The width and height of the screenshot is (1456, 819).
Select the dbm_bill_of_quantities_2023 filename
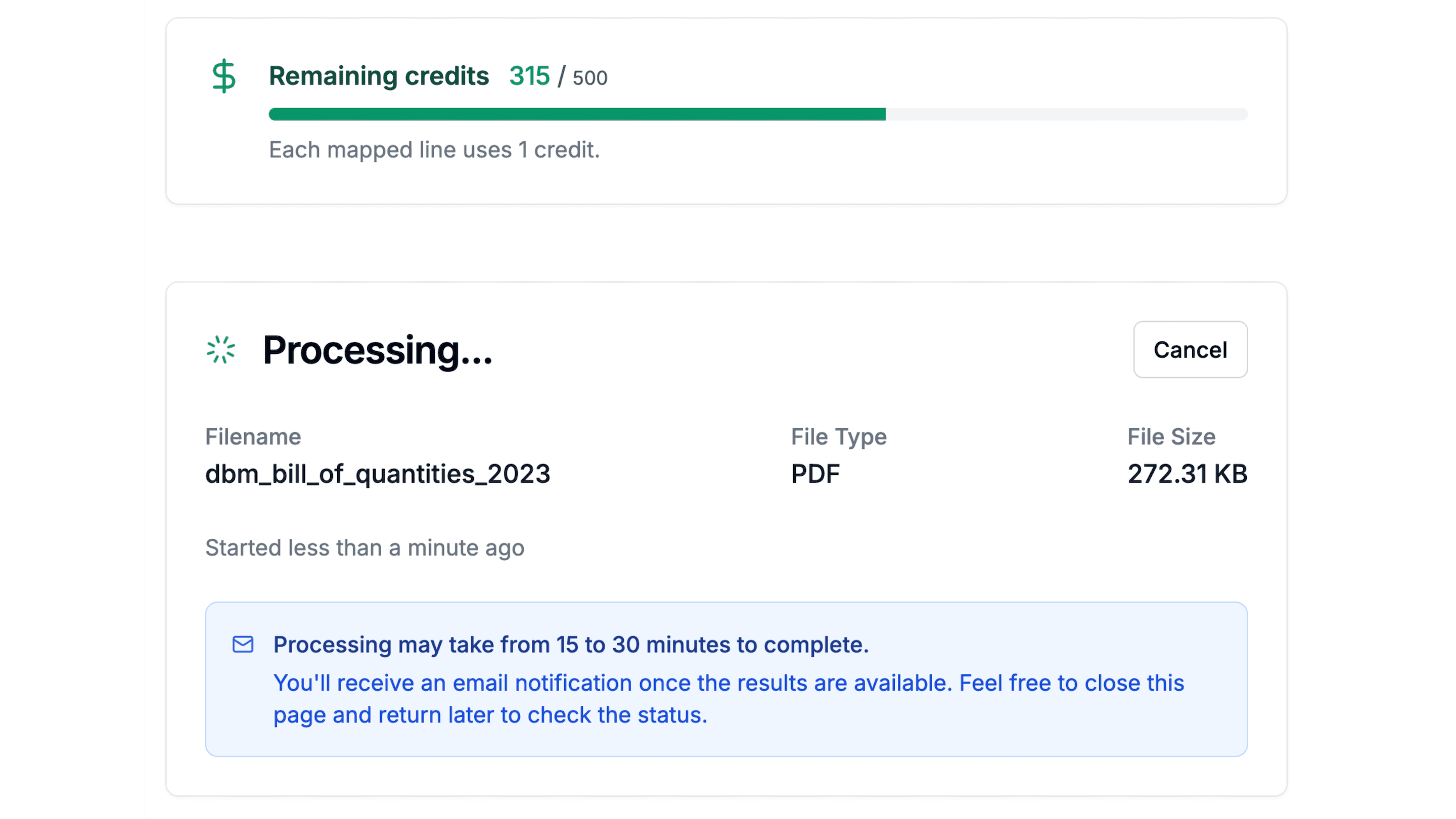point(378,474)
